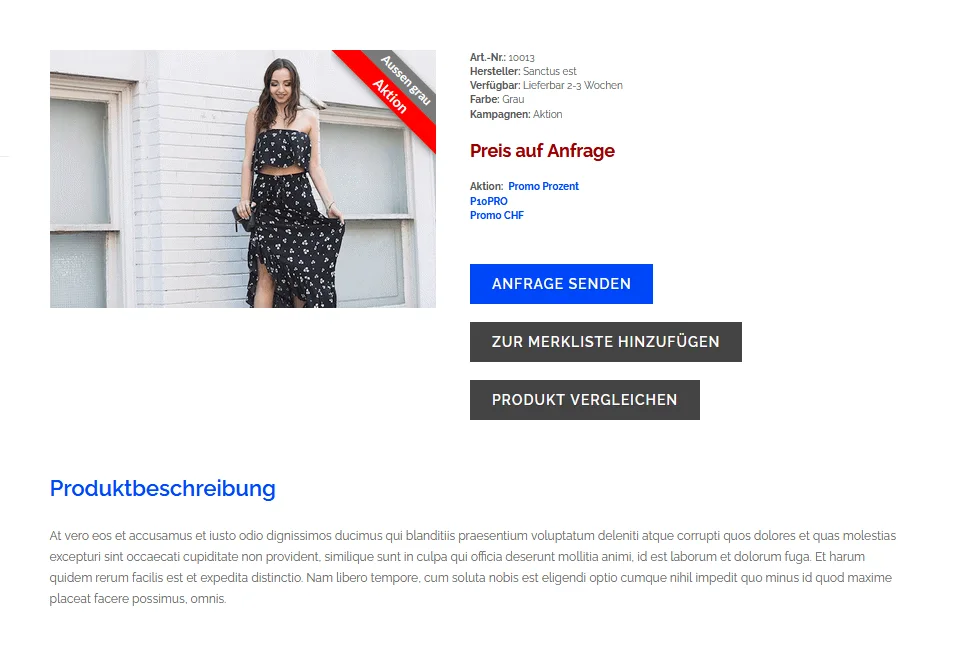
Task: Open the product photo of the dress
Action: coord(242,179)
